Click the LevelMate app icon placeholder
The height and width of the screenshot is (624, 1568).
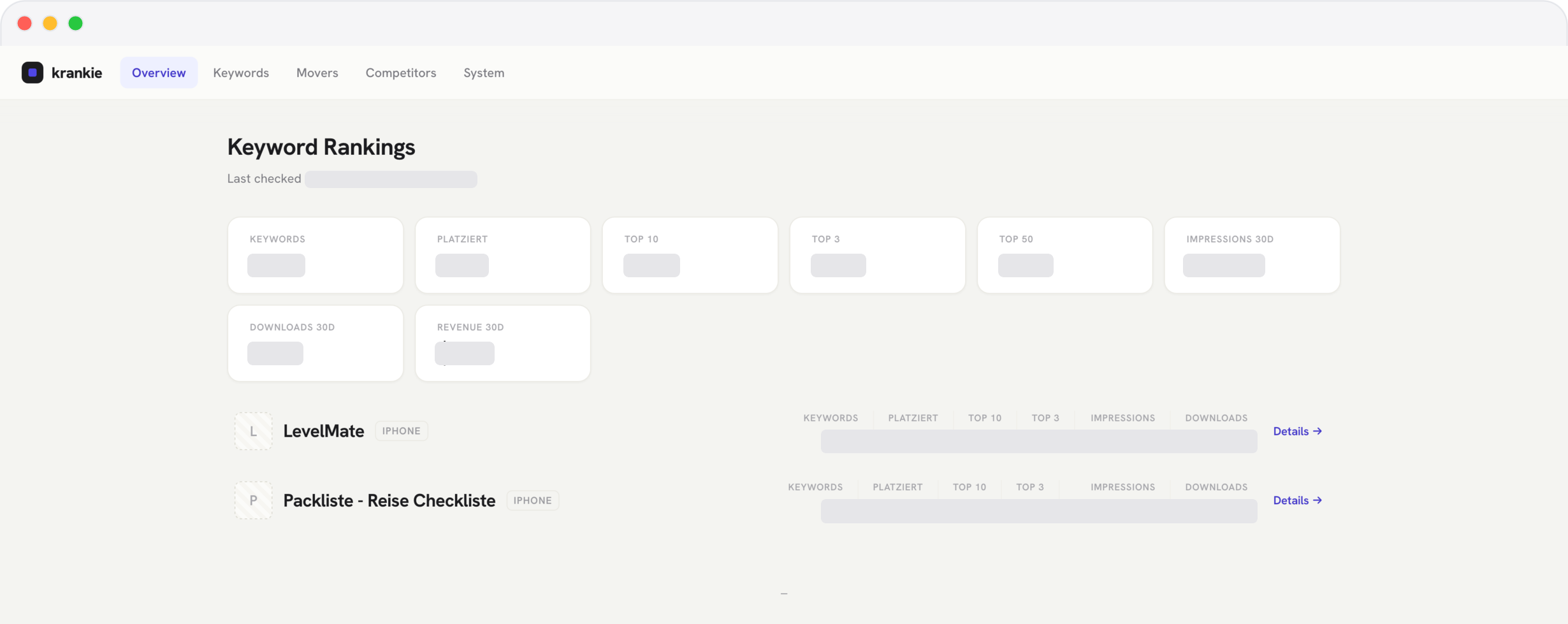pos(254,432)
